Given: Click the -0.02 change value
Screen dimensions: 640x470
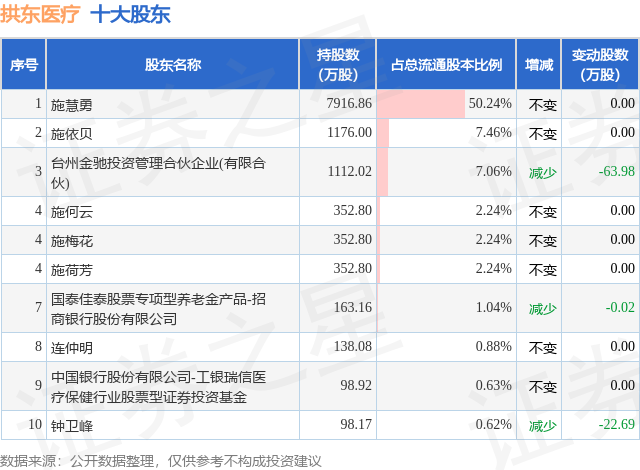Looking at the screenshot, I should click(x=620, y=307).
